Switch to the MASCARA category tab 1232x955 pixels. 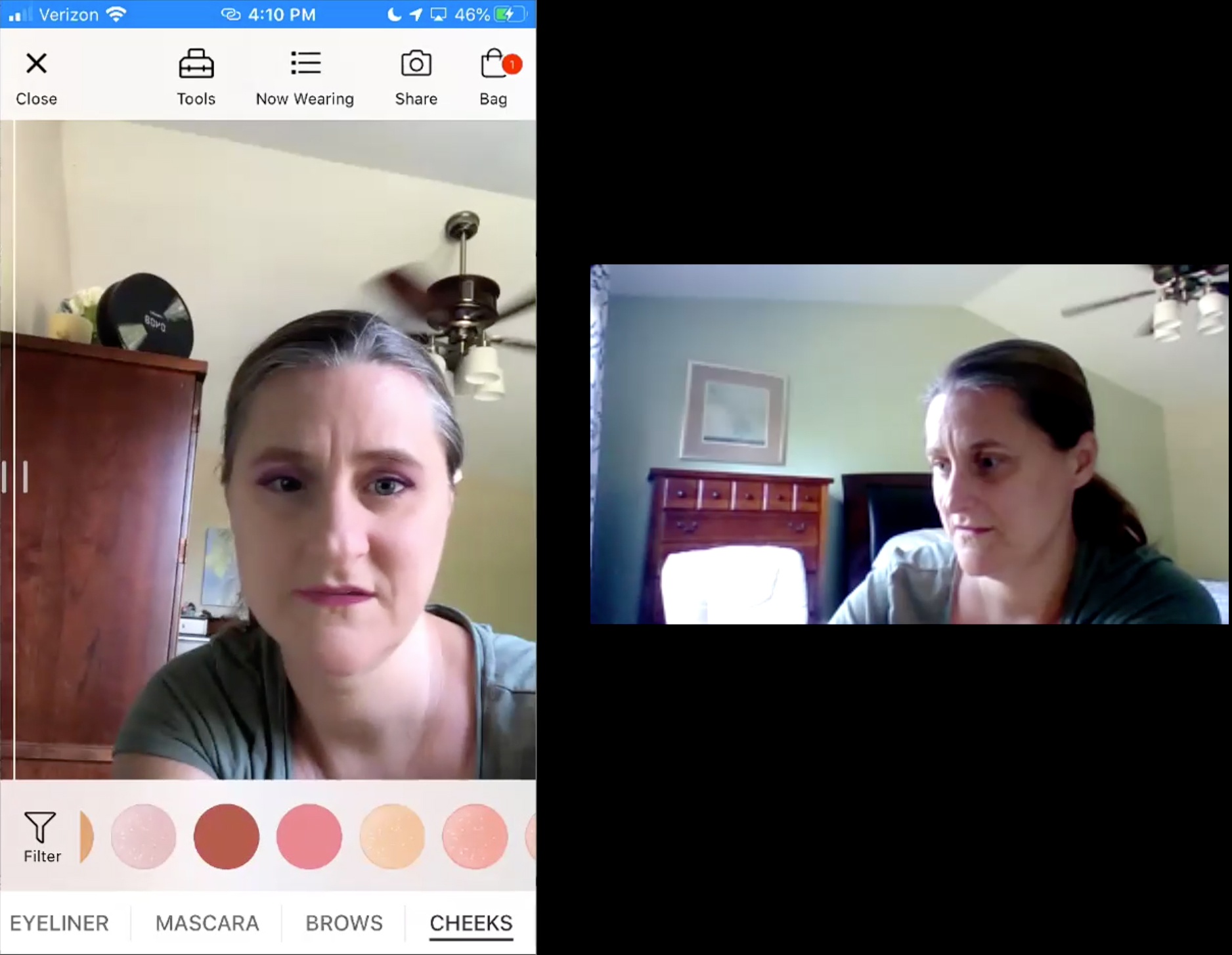click(x=207, y=923)
